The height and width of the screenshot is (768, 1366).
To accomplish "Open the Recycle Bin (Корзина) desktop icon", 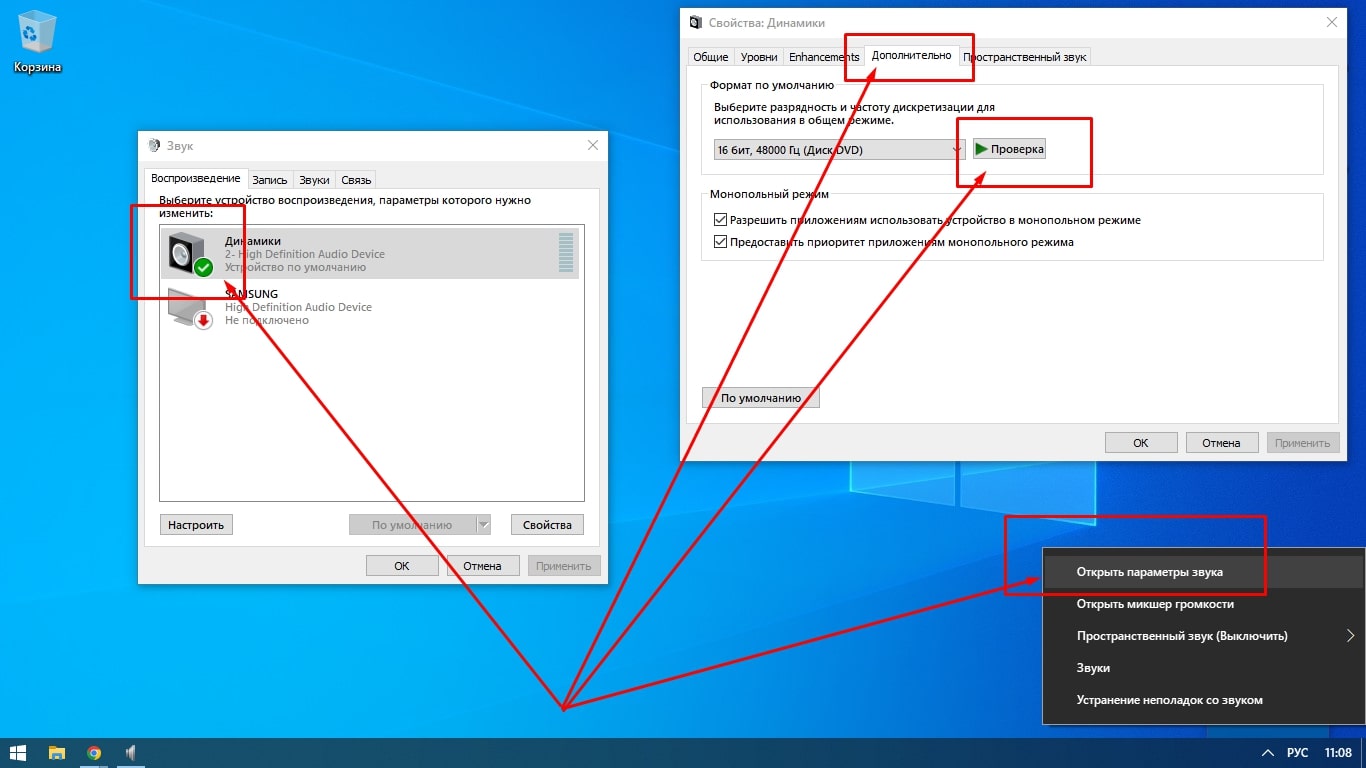I will coord(38,36).
